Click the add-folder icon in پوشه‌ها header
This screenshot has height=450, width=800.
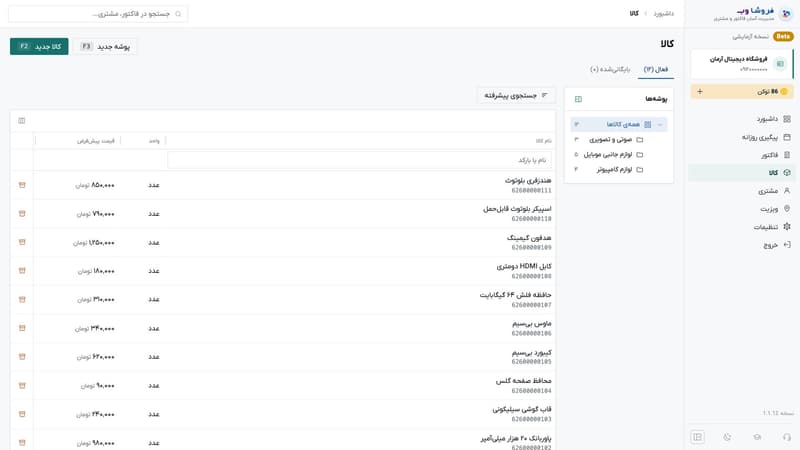click(578, 99)
